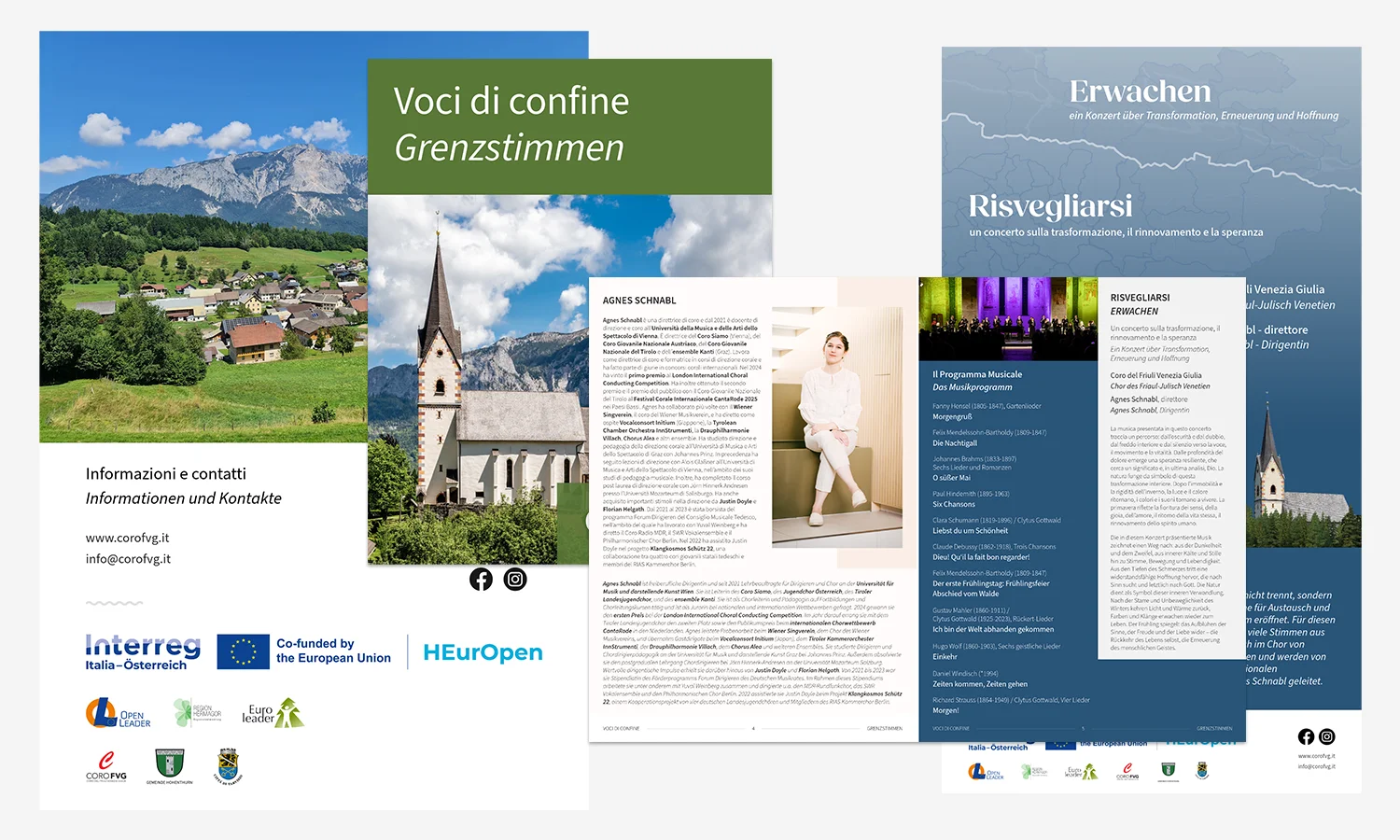Screen dimensions: 1400x840
Task: Click the 'Grenzstimmen' title on green banner
Action: click(x=509, y=147)
